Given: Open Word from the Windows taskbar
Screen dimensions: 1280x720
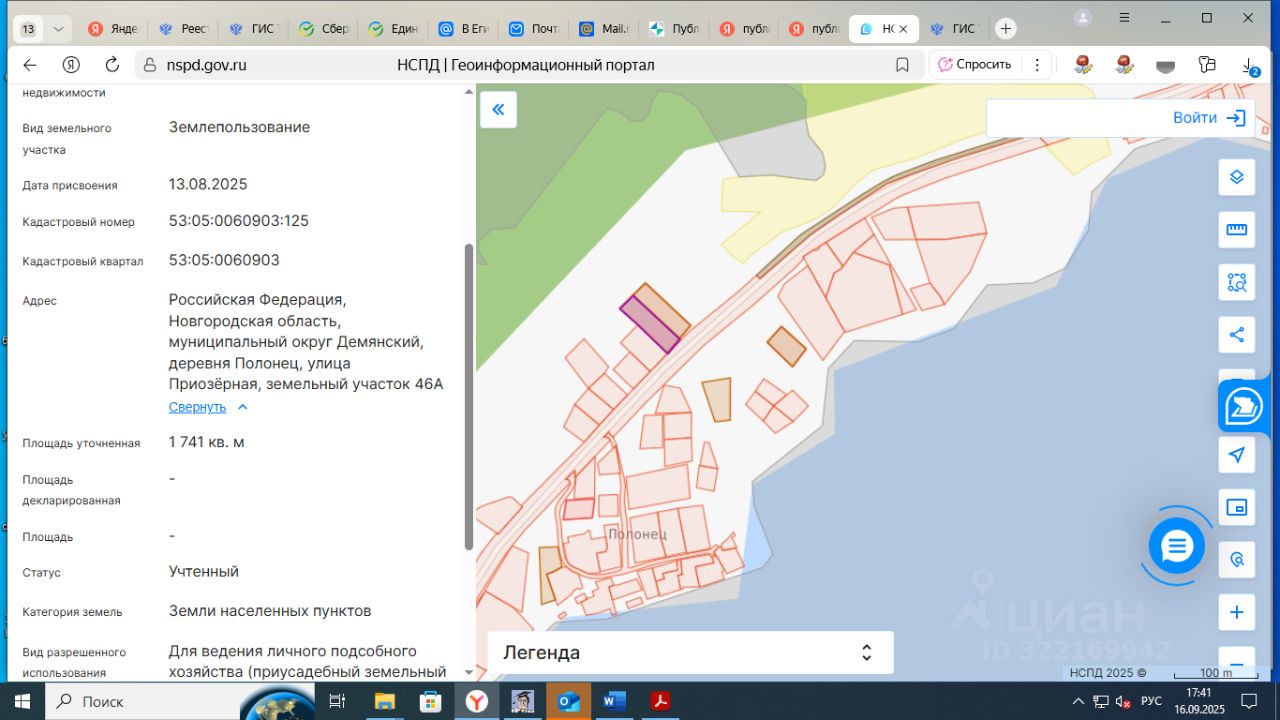Looking at the screenshot, I should [x=613, y=701].
